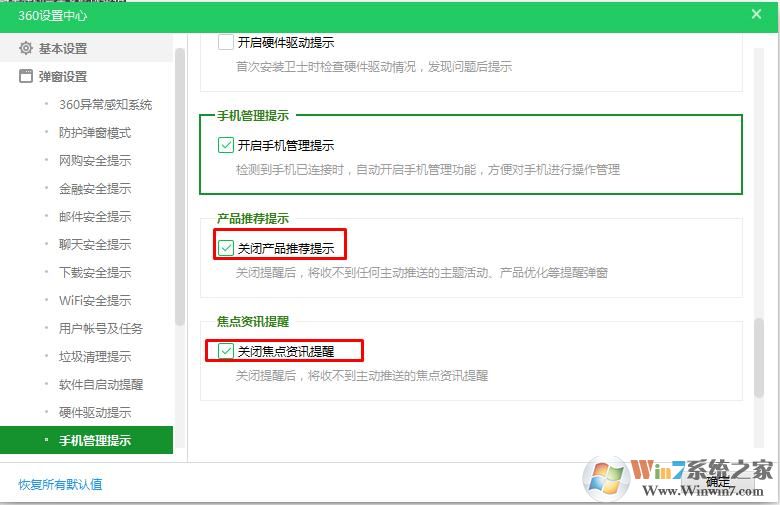Click description mentioning 主题活动、产品优化
Viewport: 780px width, 505px height.
422,273
